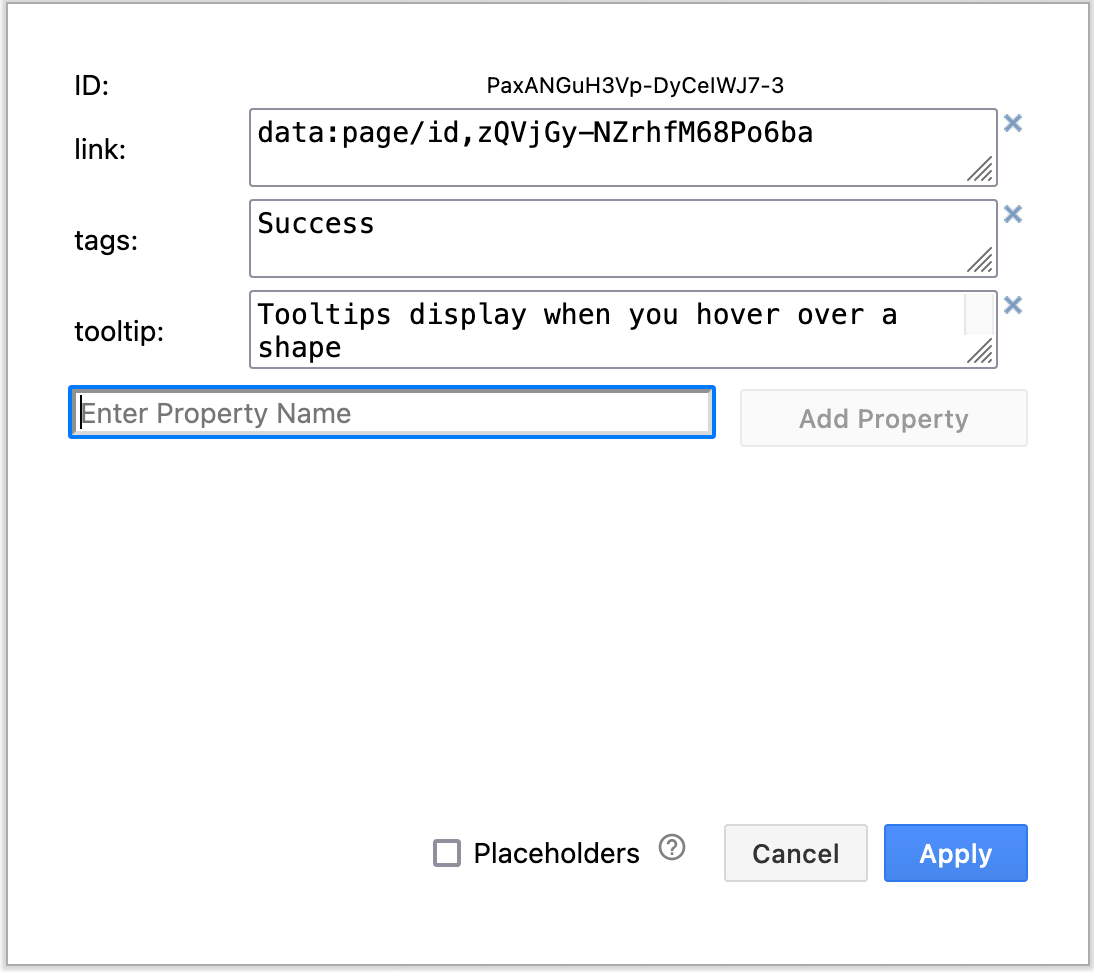Click the X icon to remove tooltip property
1094x972 pixels.
pos(1013,305)
